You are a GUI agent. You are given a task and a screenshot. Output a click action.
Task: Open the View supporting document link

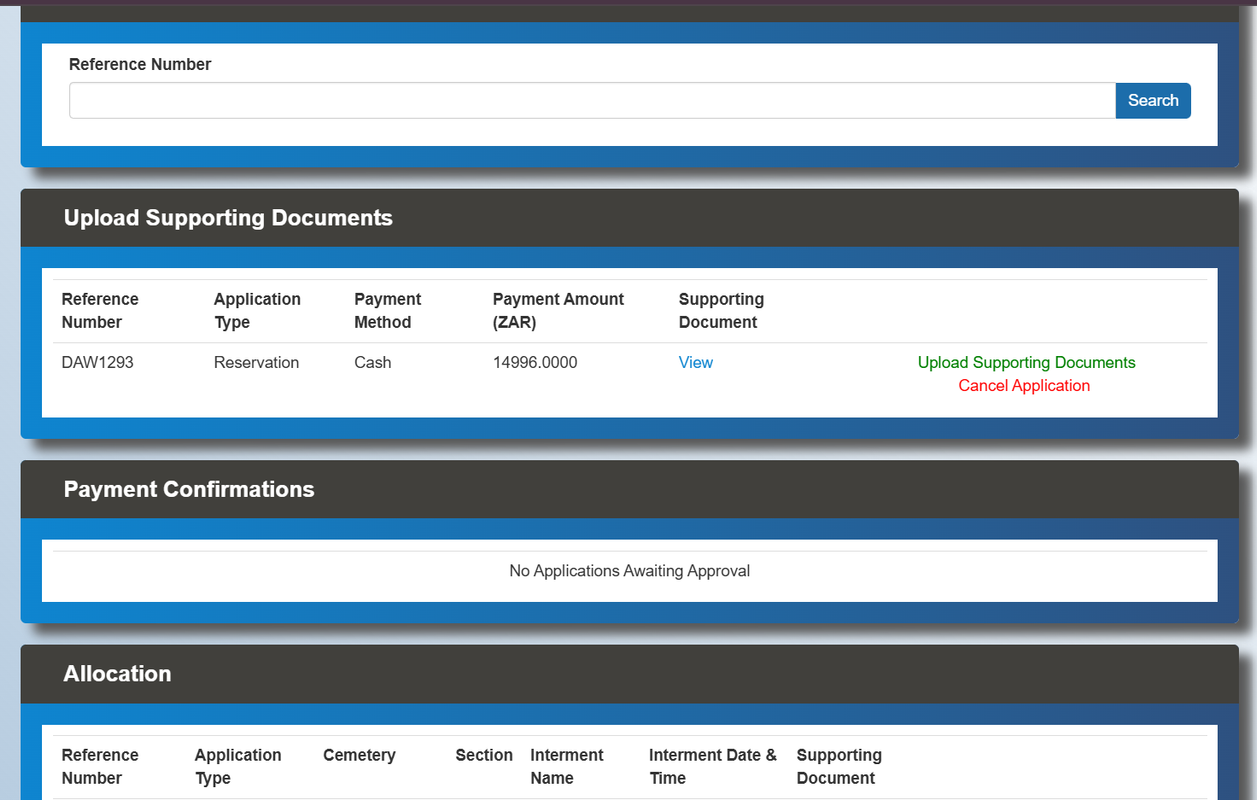pyautogui.click(x=696, y=362)
